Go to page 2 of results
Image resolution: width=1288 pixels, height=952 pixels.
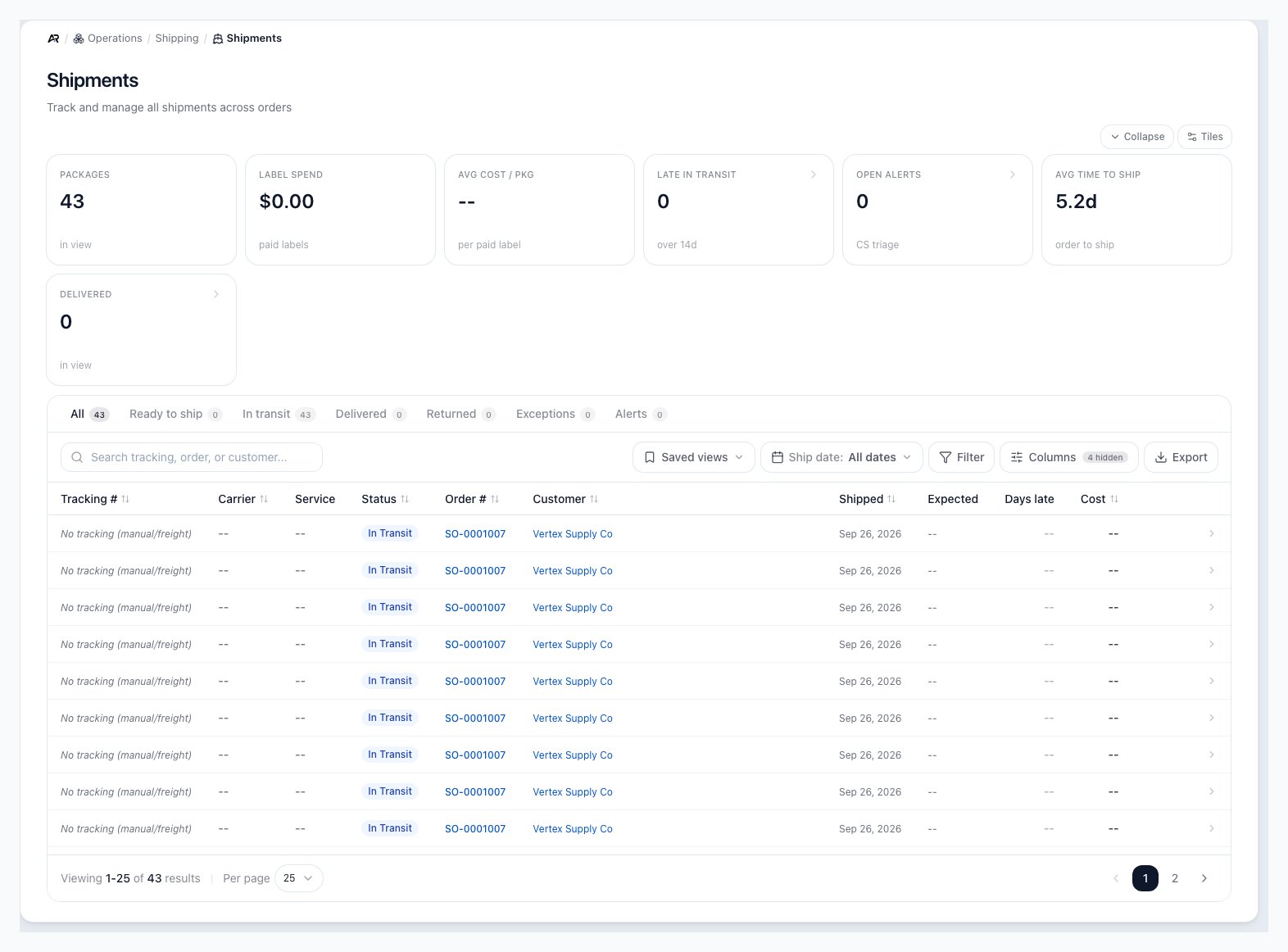point(1175,878)
